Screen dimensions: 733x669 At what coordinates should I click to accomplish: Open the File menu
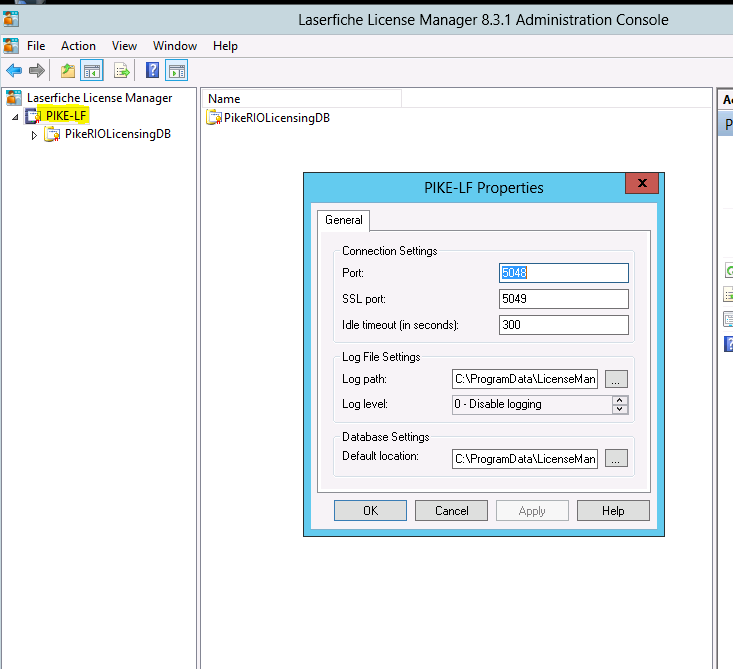(36, 46)
